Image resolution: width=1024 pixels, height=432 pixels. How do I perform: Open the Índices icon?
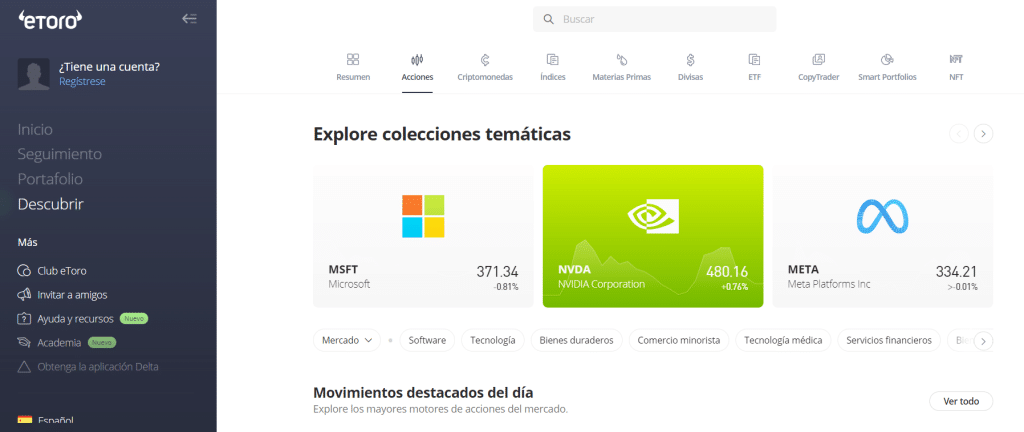tap(552, 59)
